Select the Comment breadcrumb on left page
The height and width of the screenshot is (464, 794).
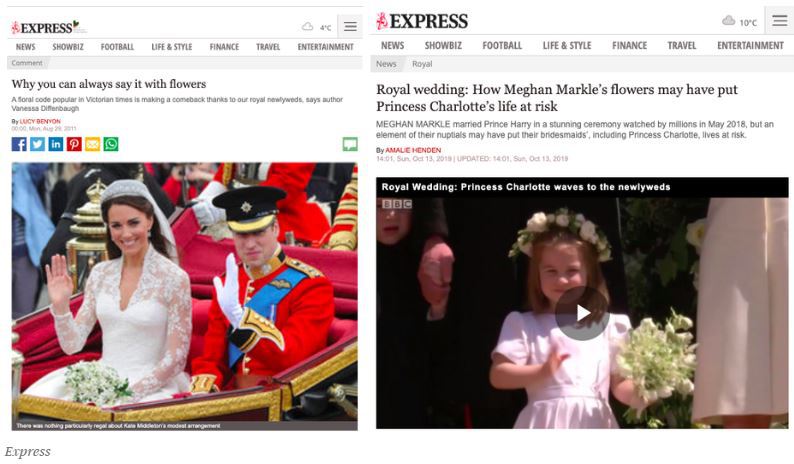click(27, 63)
